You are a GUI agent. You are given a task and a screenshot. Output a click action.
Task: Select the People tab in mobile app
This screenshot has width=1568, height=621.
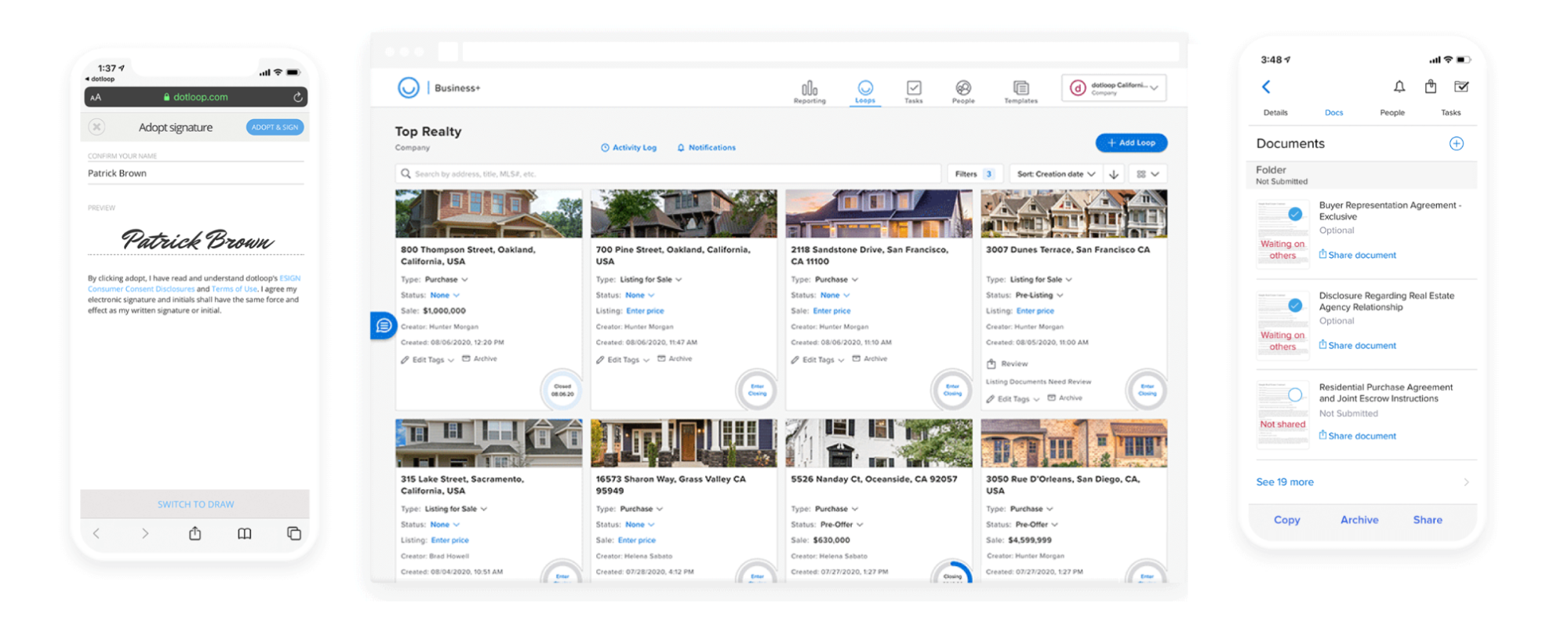pos(1392,113)
